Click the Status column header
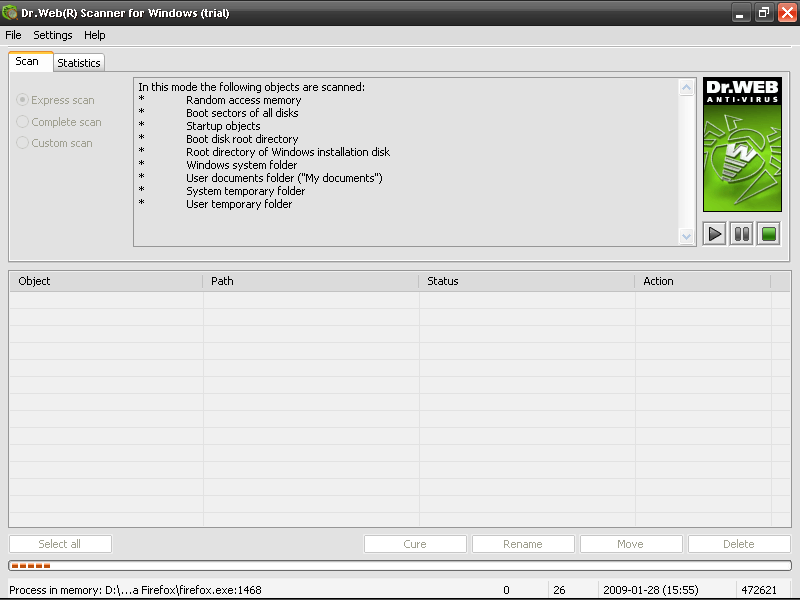 [x=526, y=281]
